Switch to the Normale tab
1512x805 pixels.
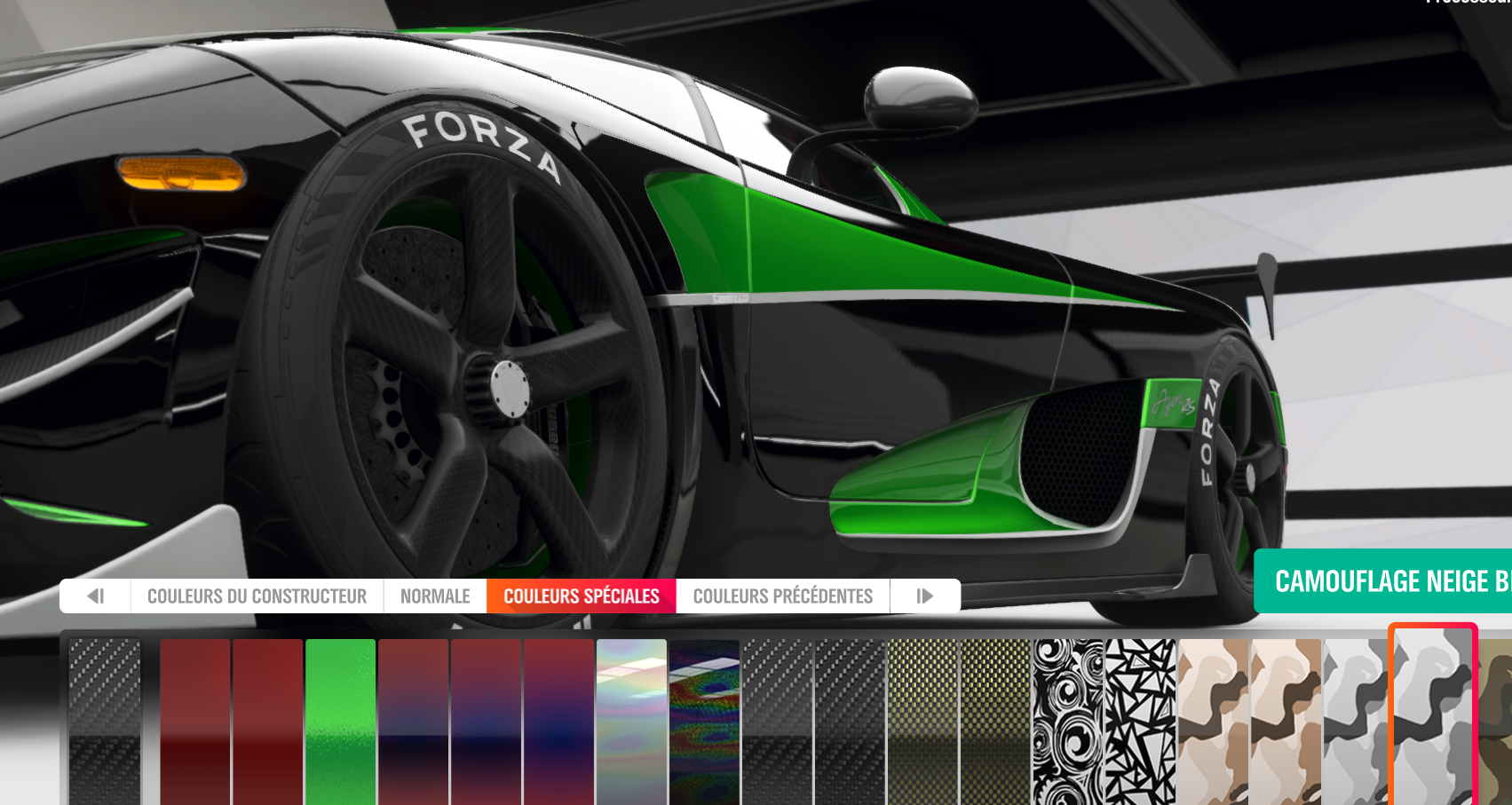[x=435, y=596]
